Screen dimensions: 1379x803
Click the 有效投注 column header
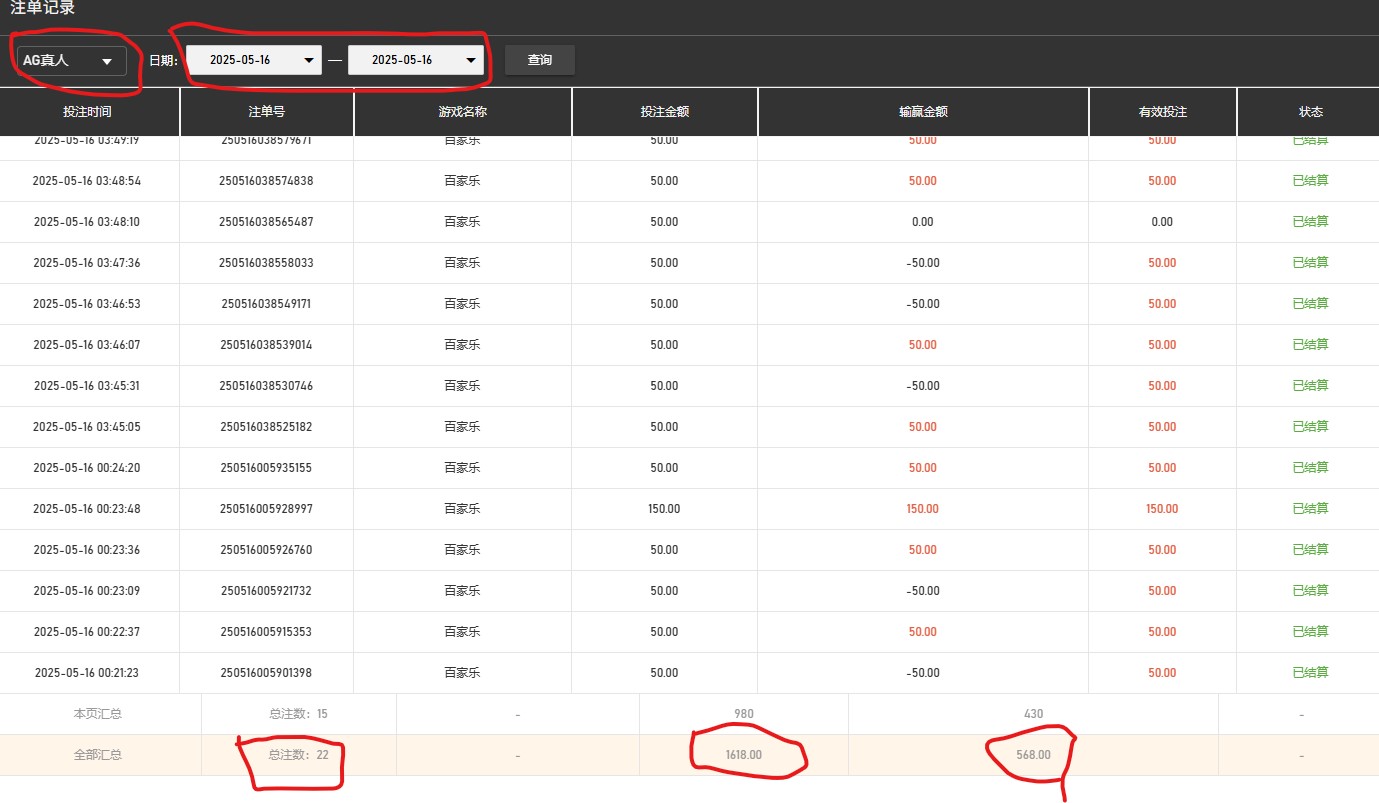(x=1162, y=112)
